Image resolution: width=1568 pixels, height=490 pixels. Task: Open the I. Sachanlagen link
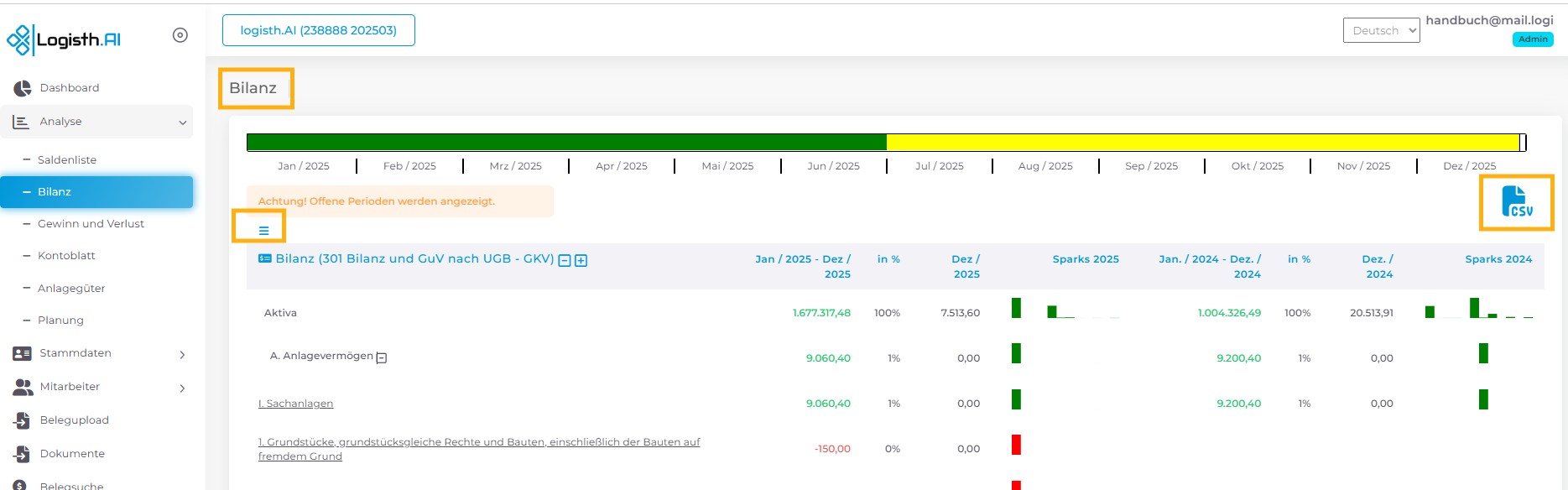pos(295,404)
